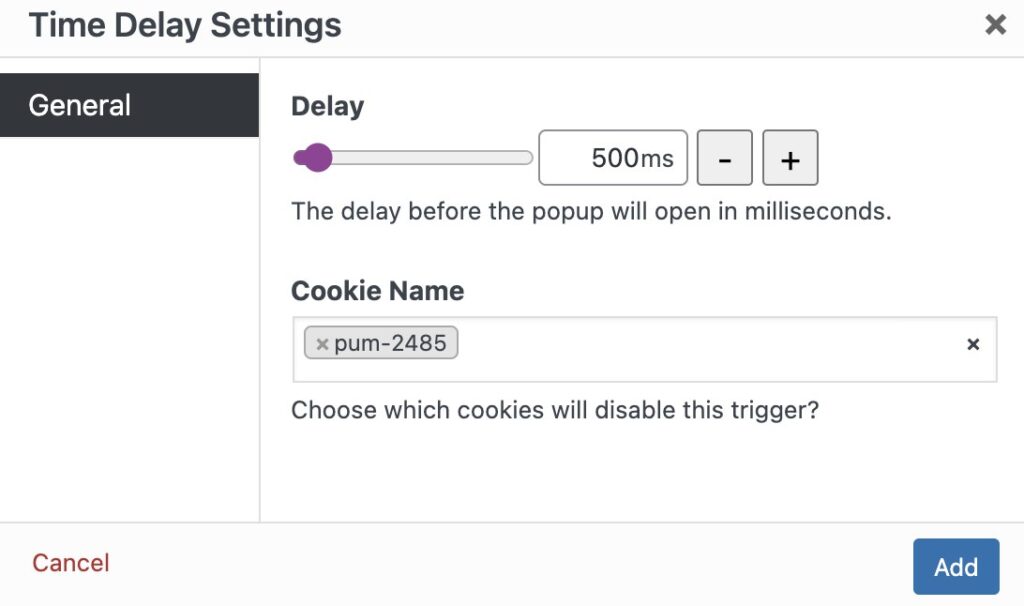Remove the pum-2485 cookie tag
The image size is (1024, 606).
[321, 344]
